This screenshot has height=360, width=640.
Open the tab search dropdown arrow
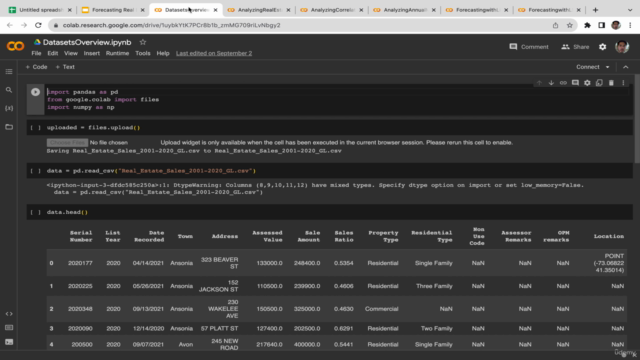630,10
